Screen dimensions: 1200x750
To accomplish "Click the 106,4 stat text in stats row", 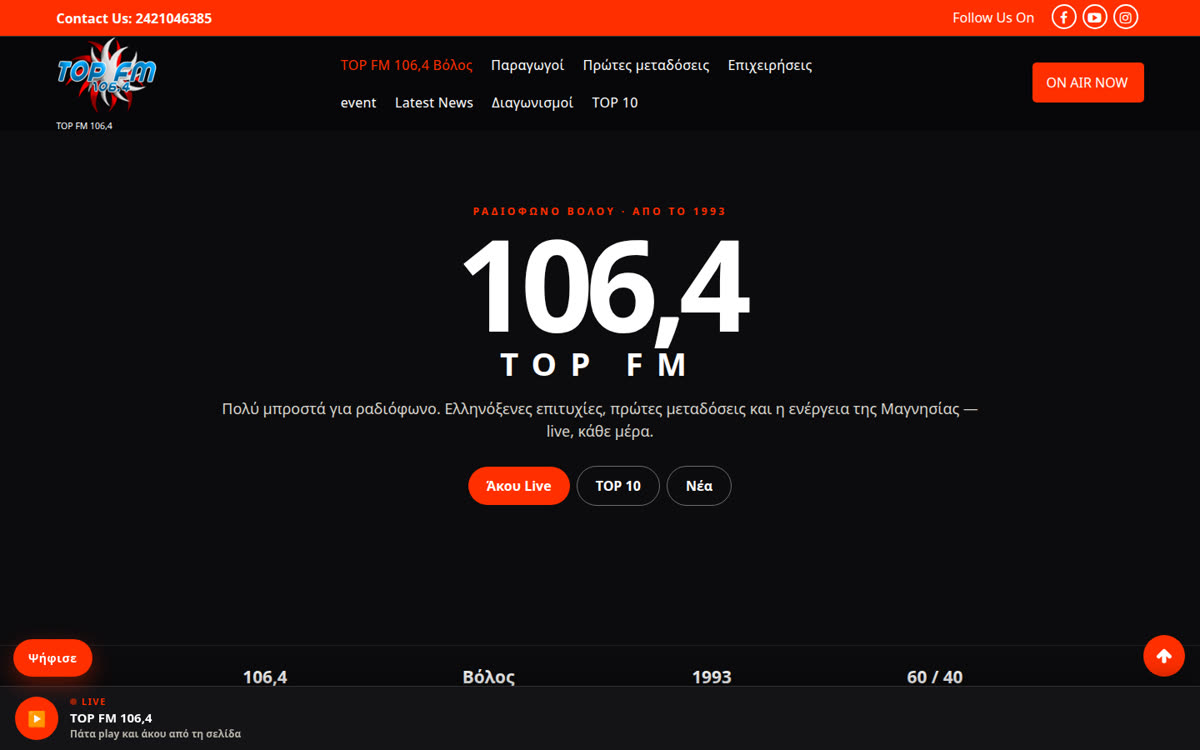I will click(265, 677).
